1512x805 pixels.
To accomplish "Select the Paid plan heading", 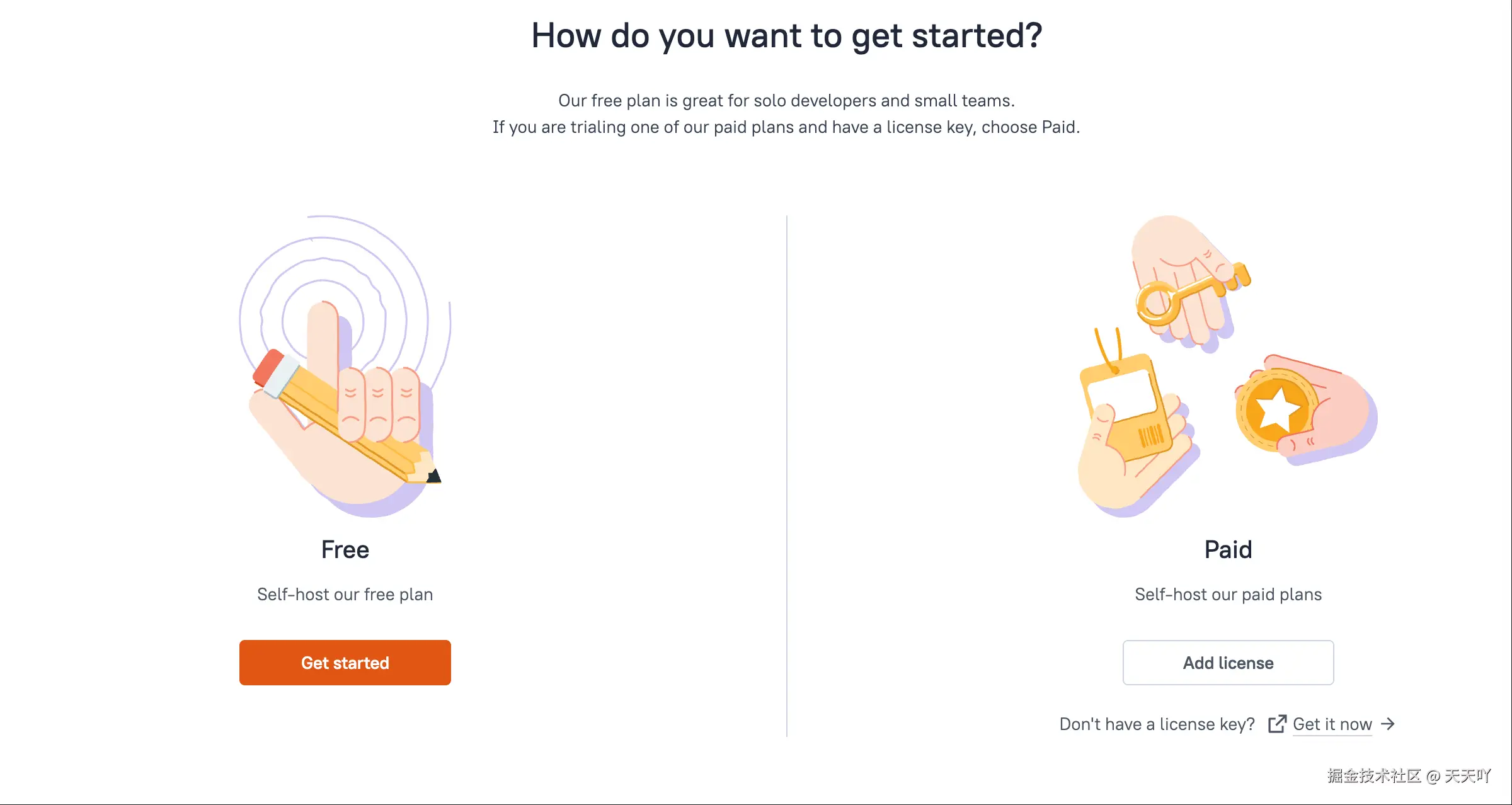I will 1228,550.
